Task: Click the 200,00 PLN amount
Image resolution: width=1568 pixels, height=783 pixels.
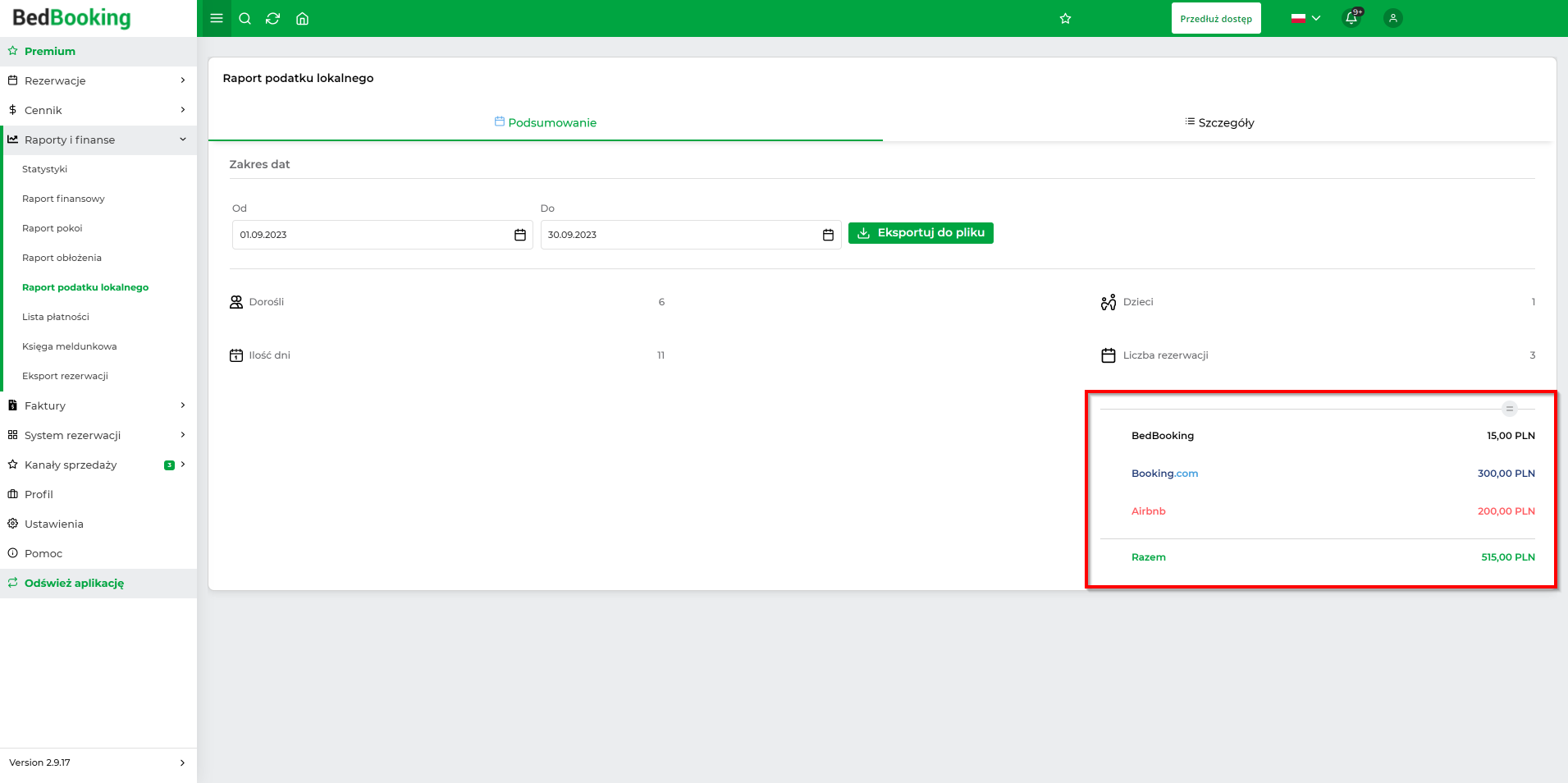Action: click(x=1506, y=511)
